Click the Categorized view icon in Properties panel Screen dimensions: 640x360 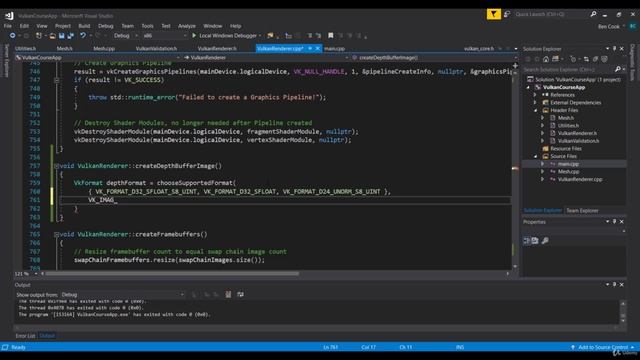coord(527,241)
